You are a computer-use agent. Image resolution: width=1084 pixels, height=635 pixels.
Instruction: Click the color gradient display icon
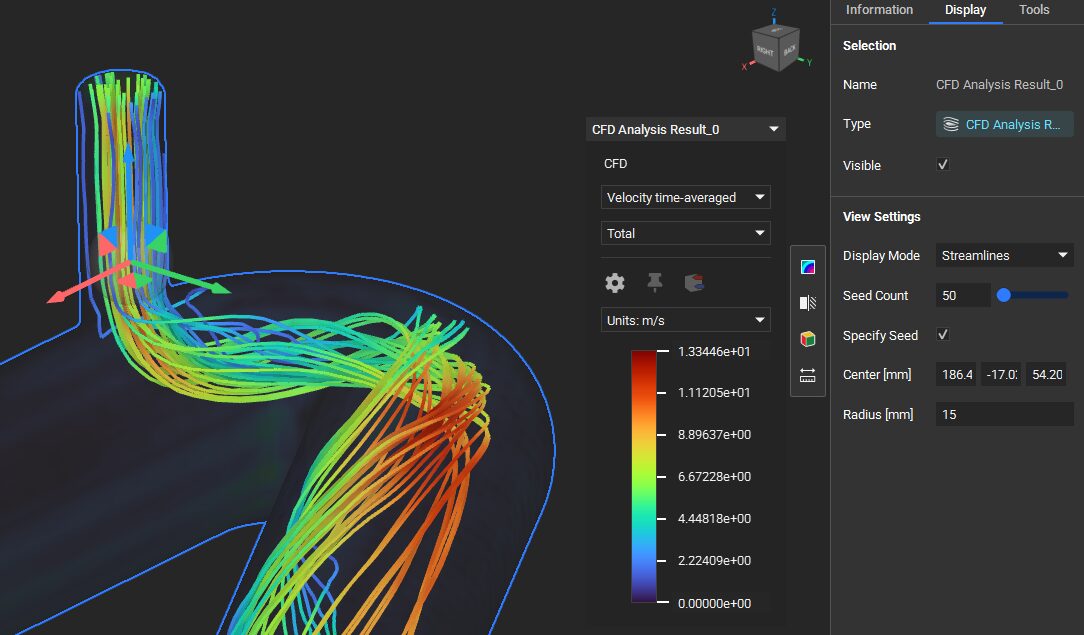pyautogui.click(x=808, y=267)
